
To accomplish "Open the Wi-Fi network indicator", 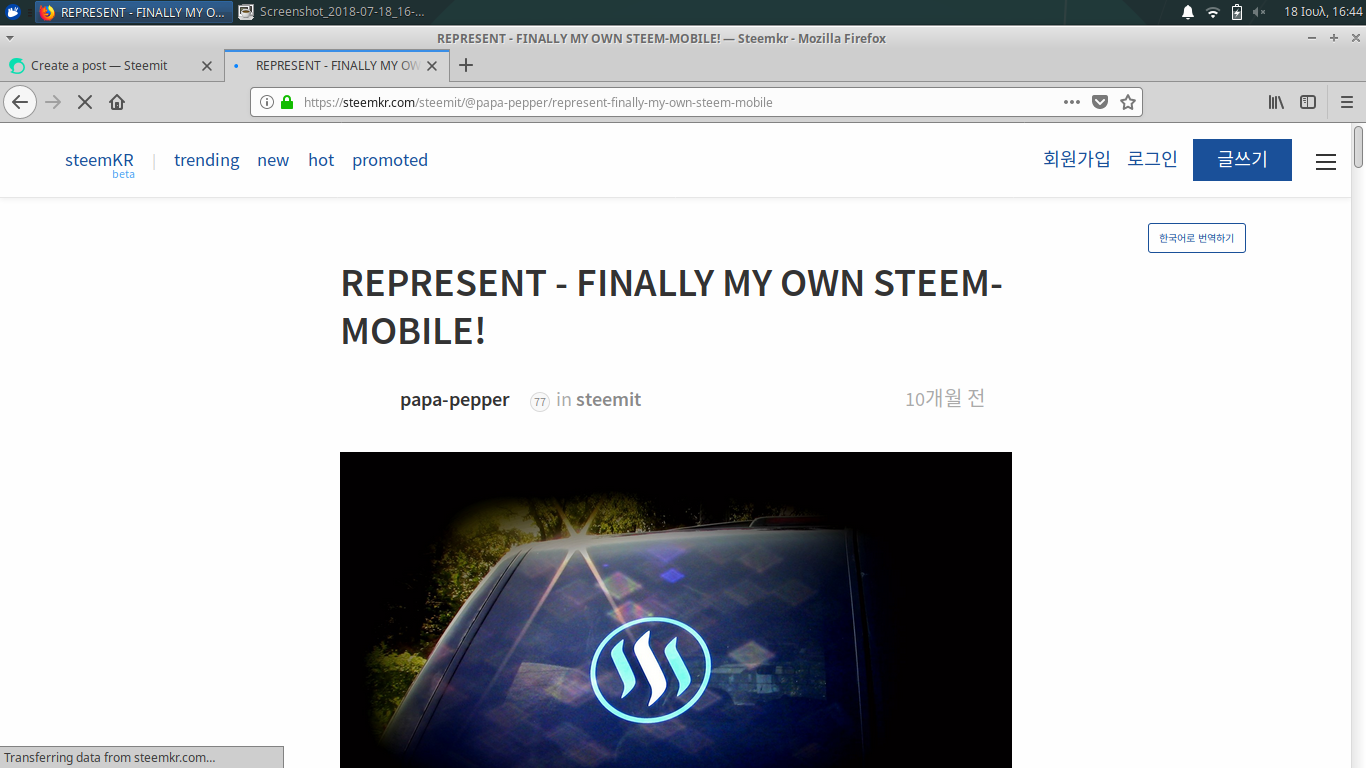I will point(1213,12).
